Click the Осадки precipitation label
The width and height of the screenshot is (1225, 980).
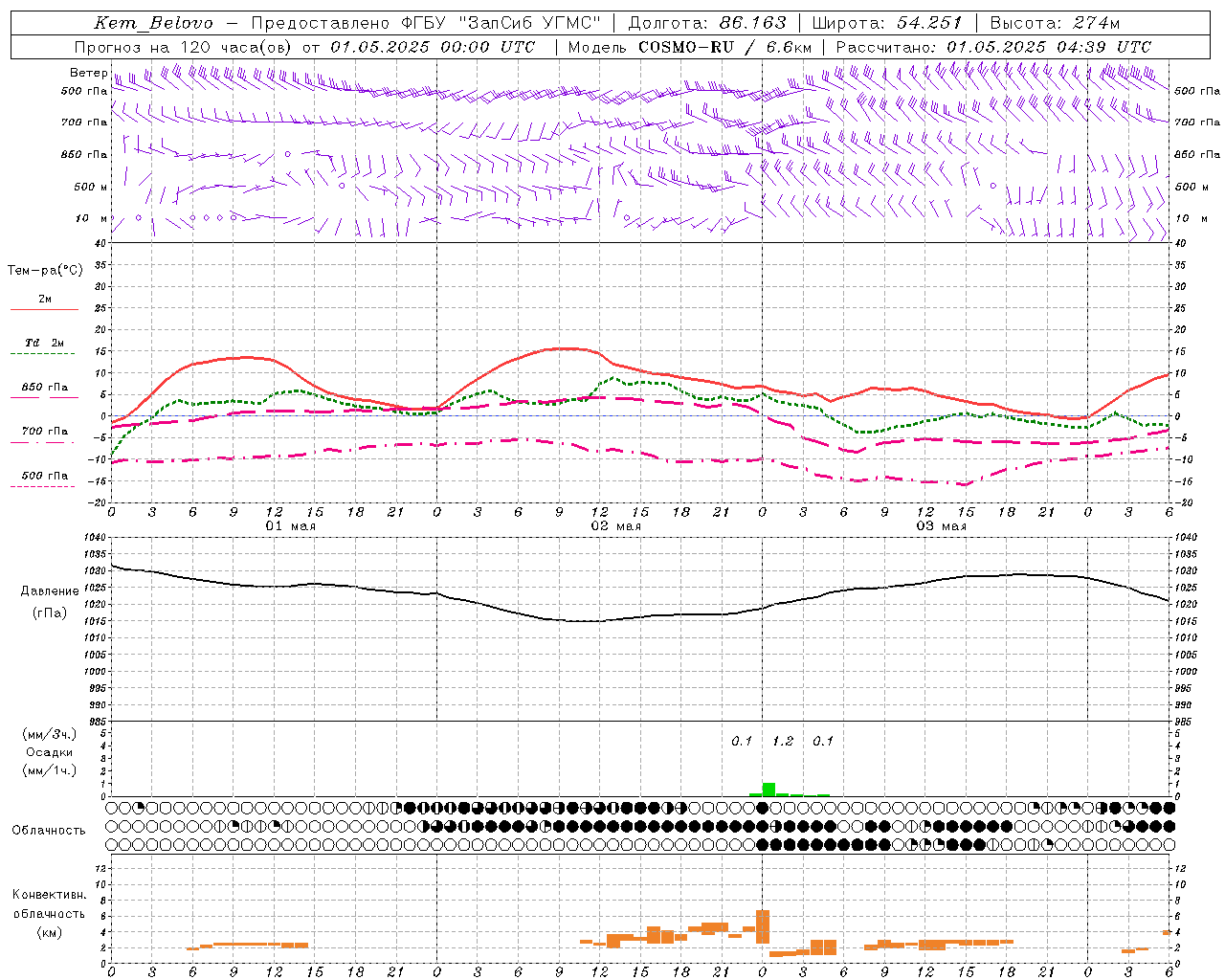(49, 752)
